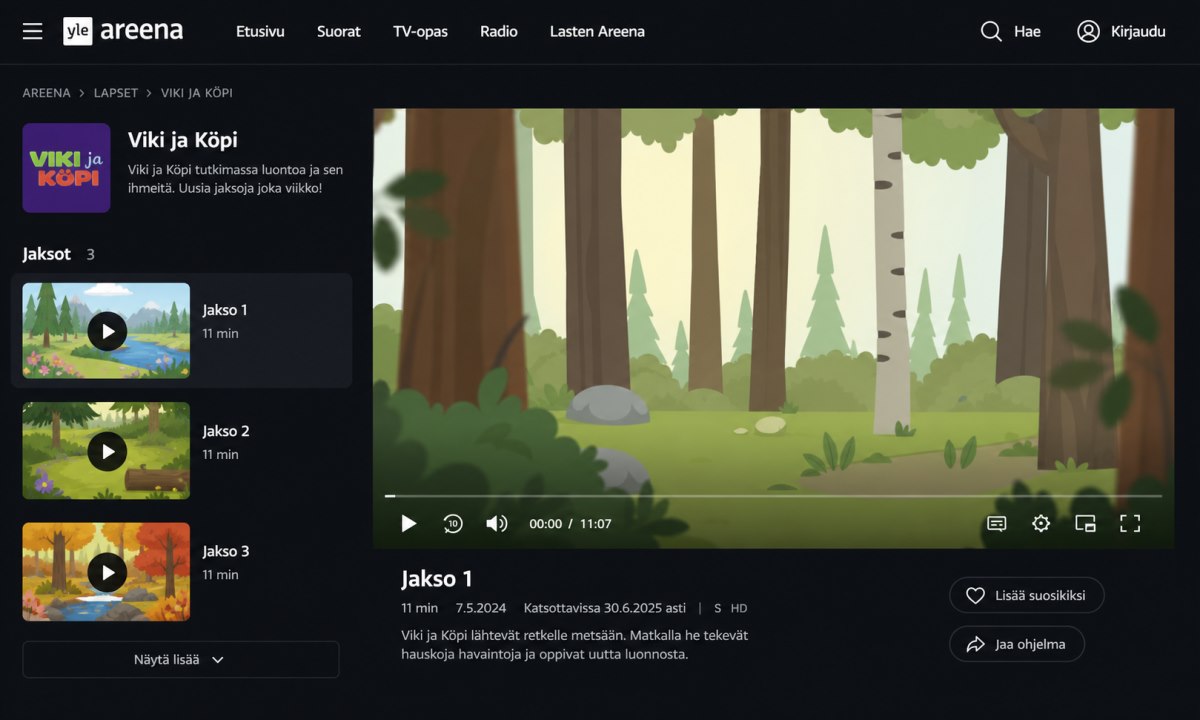Play Jakso 1 from its thumbnail
The height and width of the screenshot is (720, 1200).
click(106, 331)
